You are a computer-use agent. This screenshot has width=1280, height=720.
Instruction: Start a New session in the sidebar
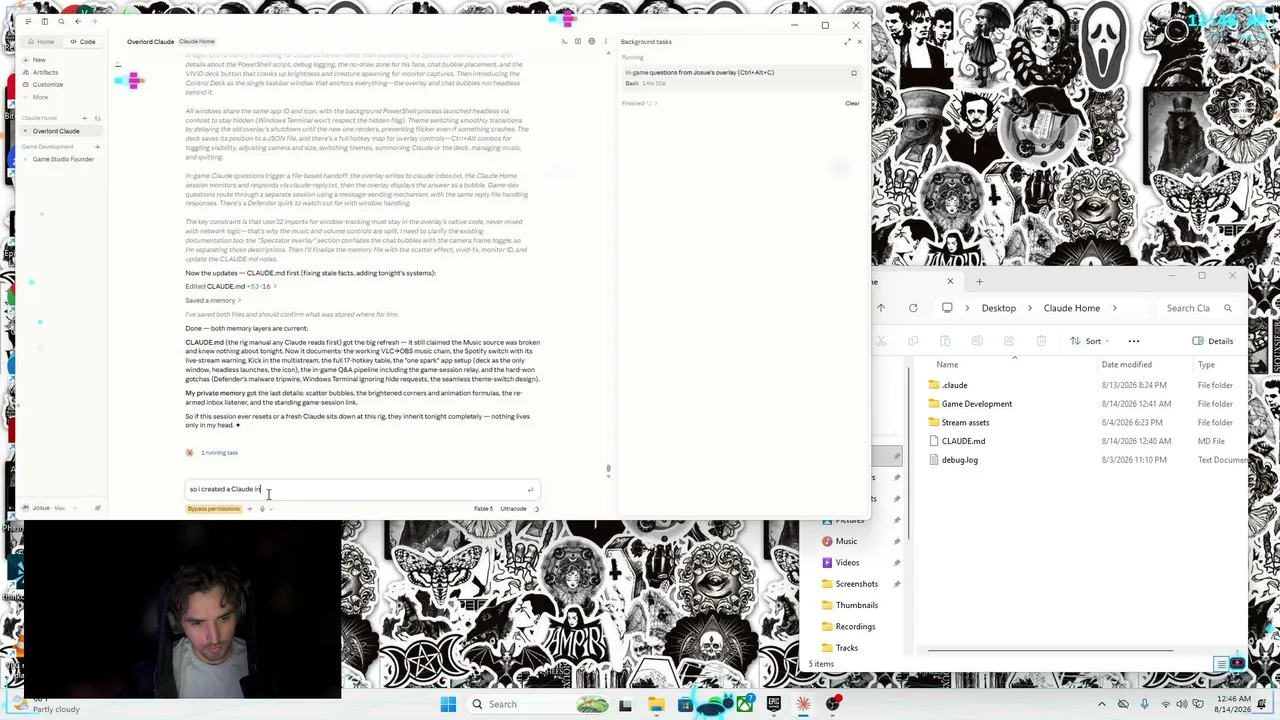tap(39, 60)
